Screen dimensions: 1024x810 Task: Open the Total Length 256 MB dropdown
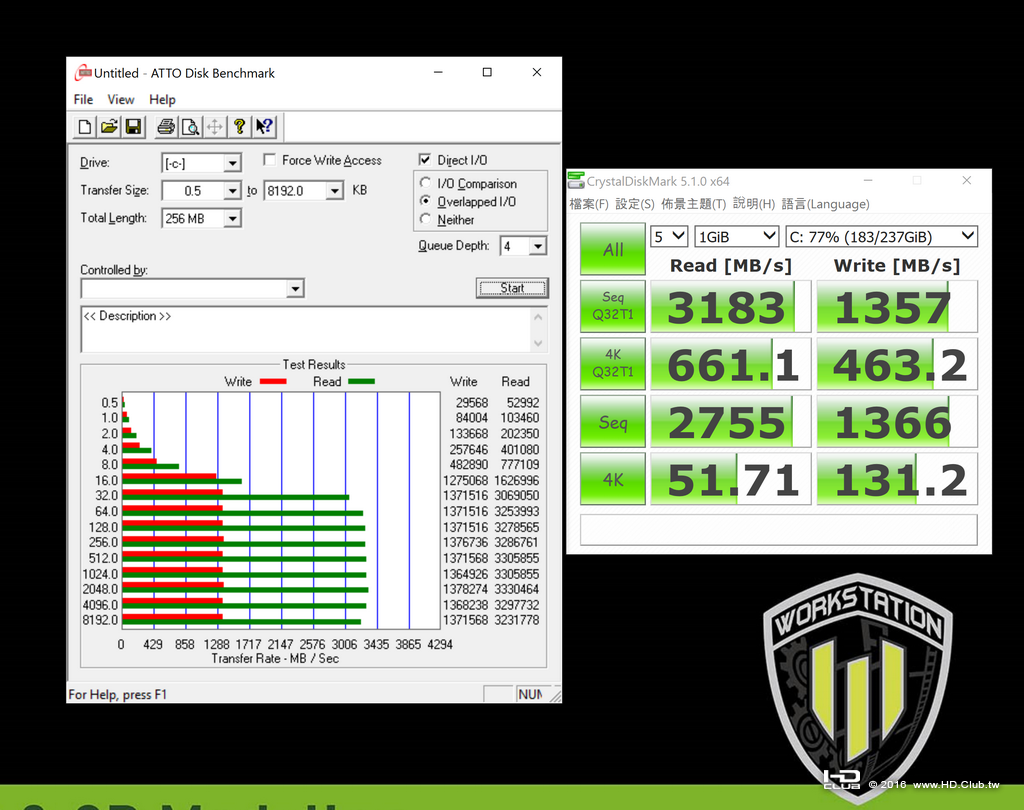pyautogui.click(x=232, y=218)
